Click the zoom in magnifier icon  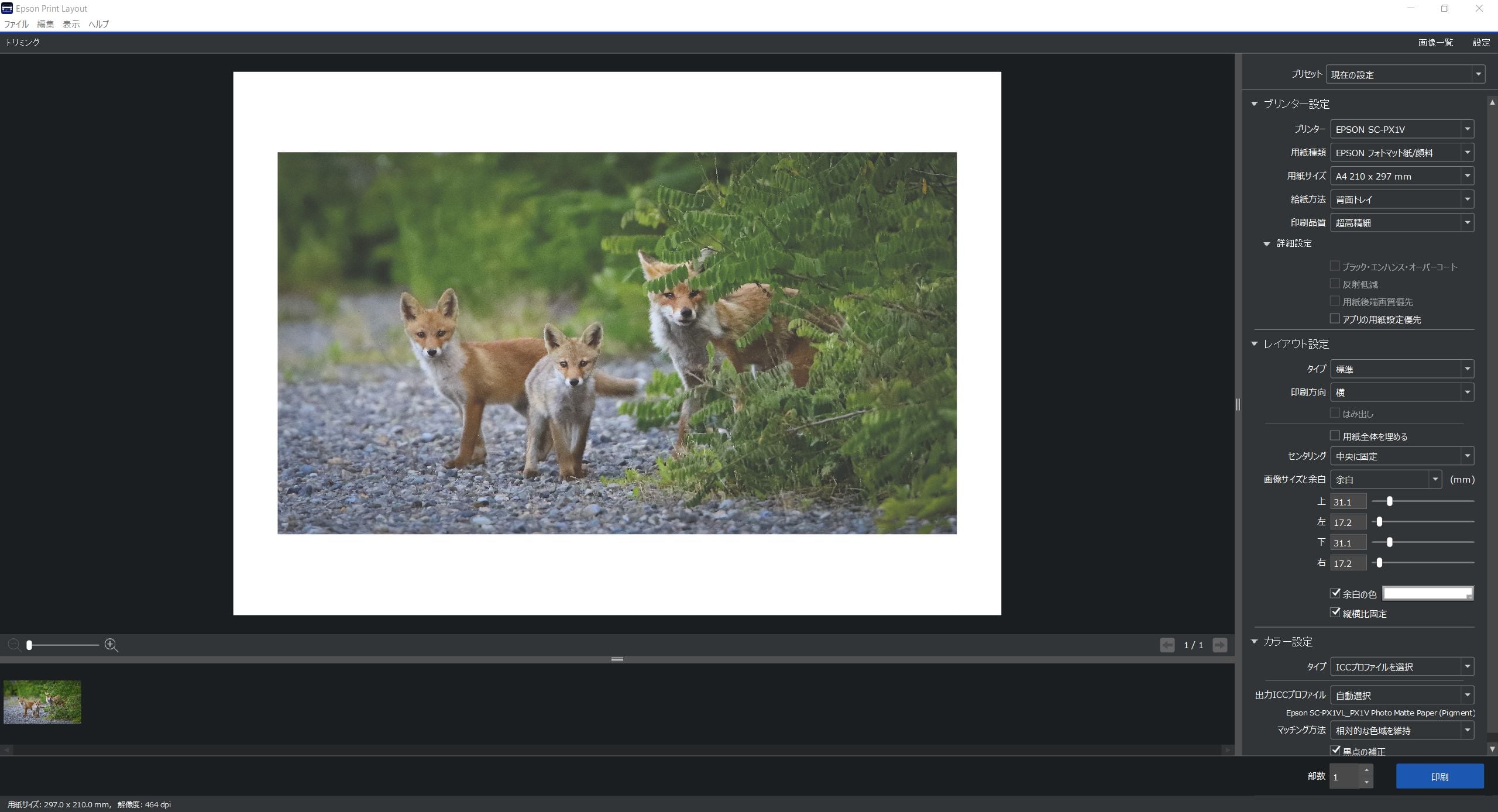tap(111, 645)
